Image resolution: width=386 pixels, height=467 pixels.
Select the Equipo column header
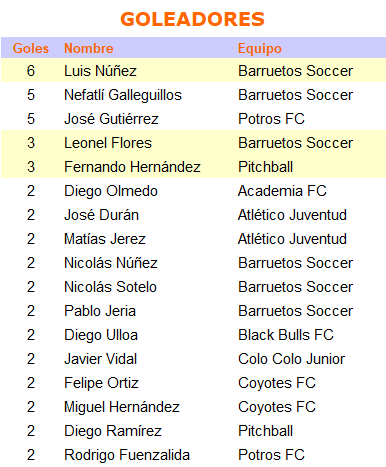click(260, 49)
